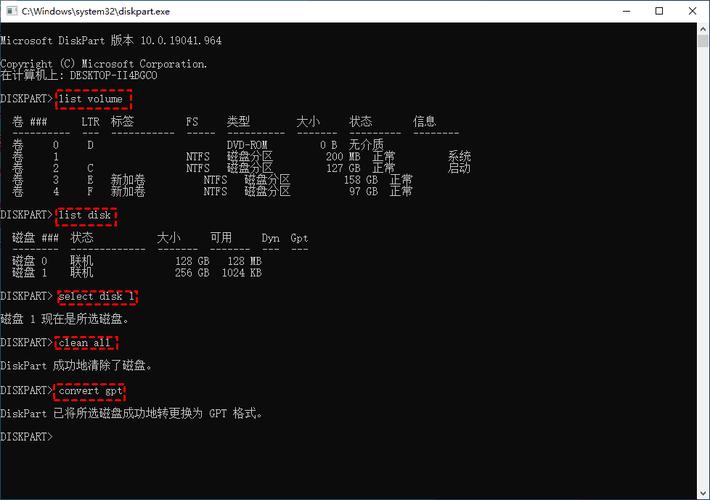
Task: Click the 'Copyright (C) Microsoft Corporation.' line
Action: click(x=104, y=64)
